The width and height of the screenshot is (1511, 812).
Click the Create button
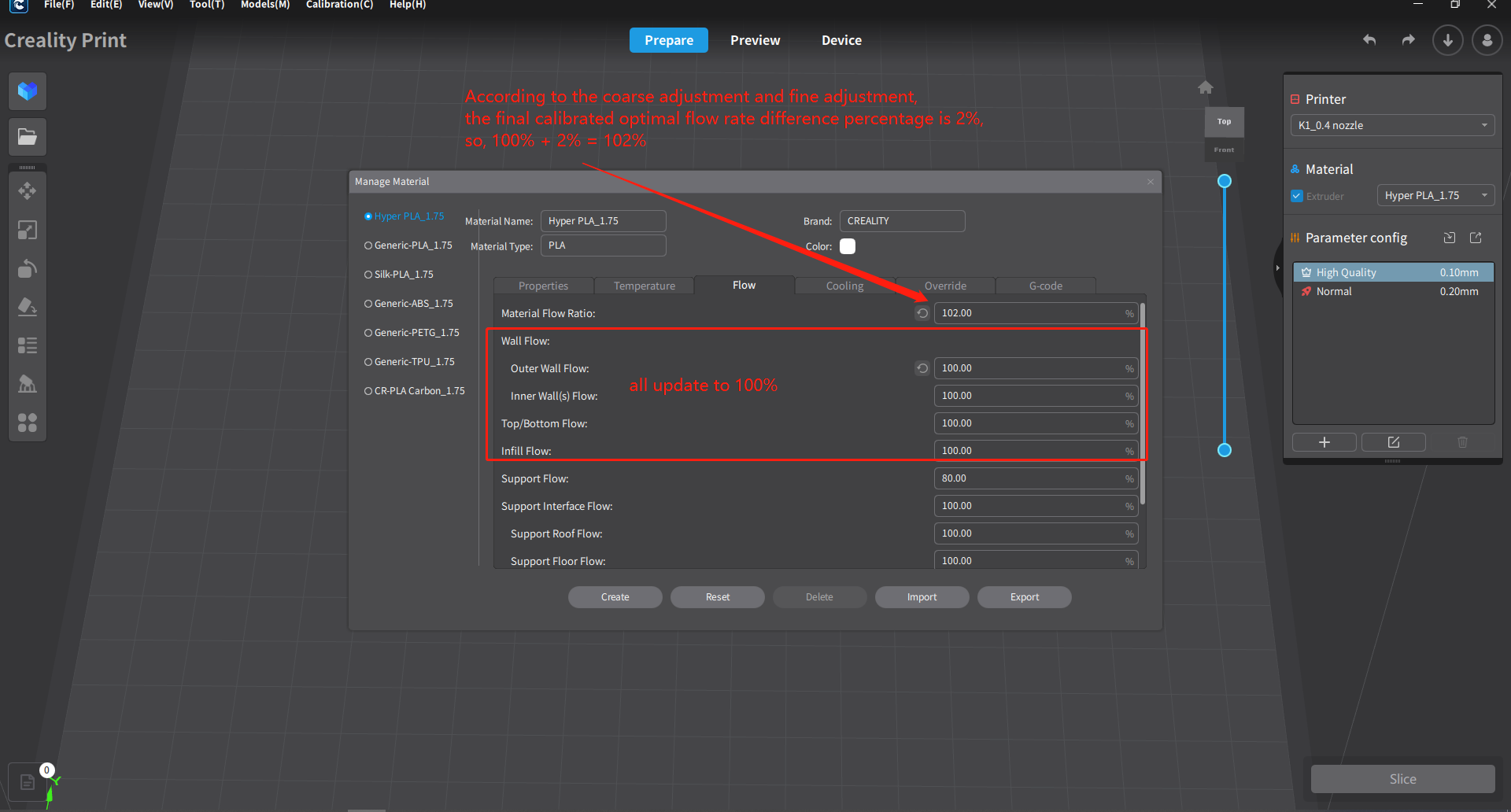615,597
